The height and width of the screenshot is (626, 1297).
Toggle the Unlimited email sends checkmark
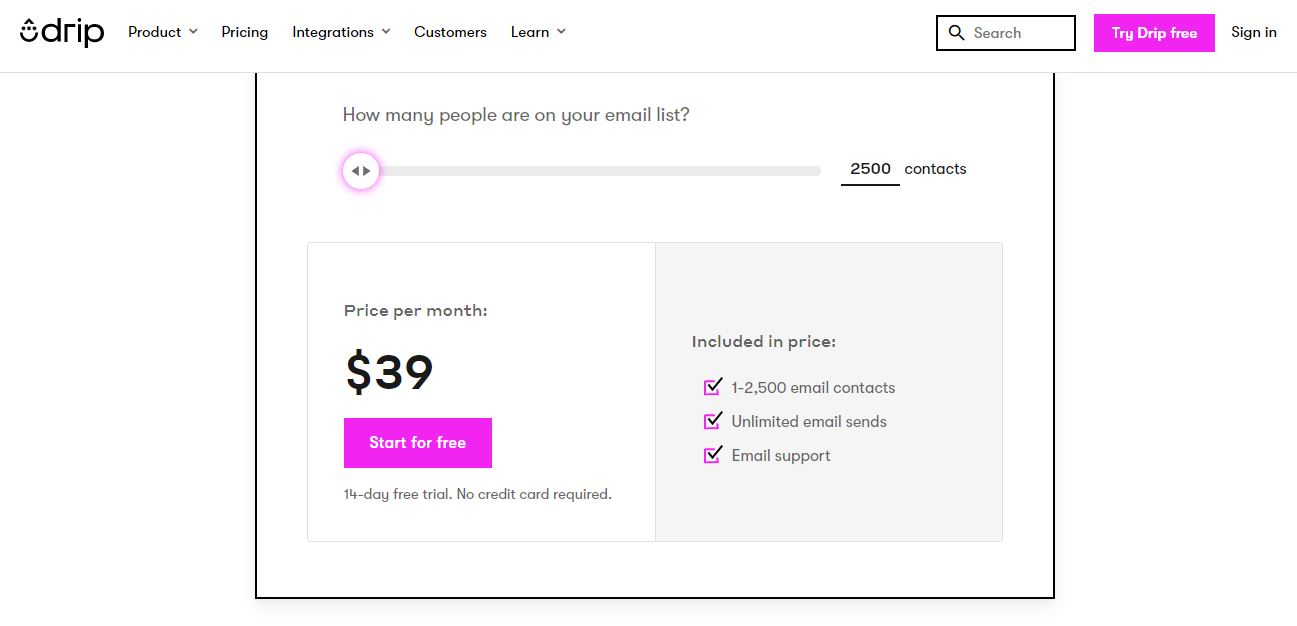coord(713,420)
